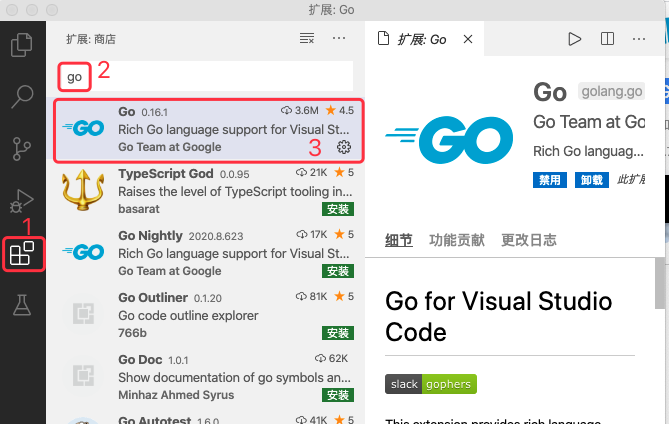Click the extension search input field
Screen dimensions: 669x424
click(x=220, y=76)
